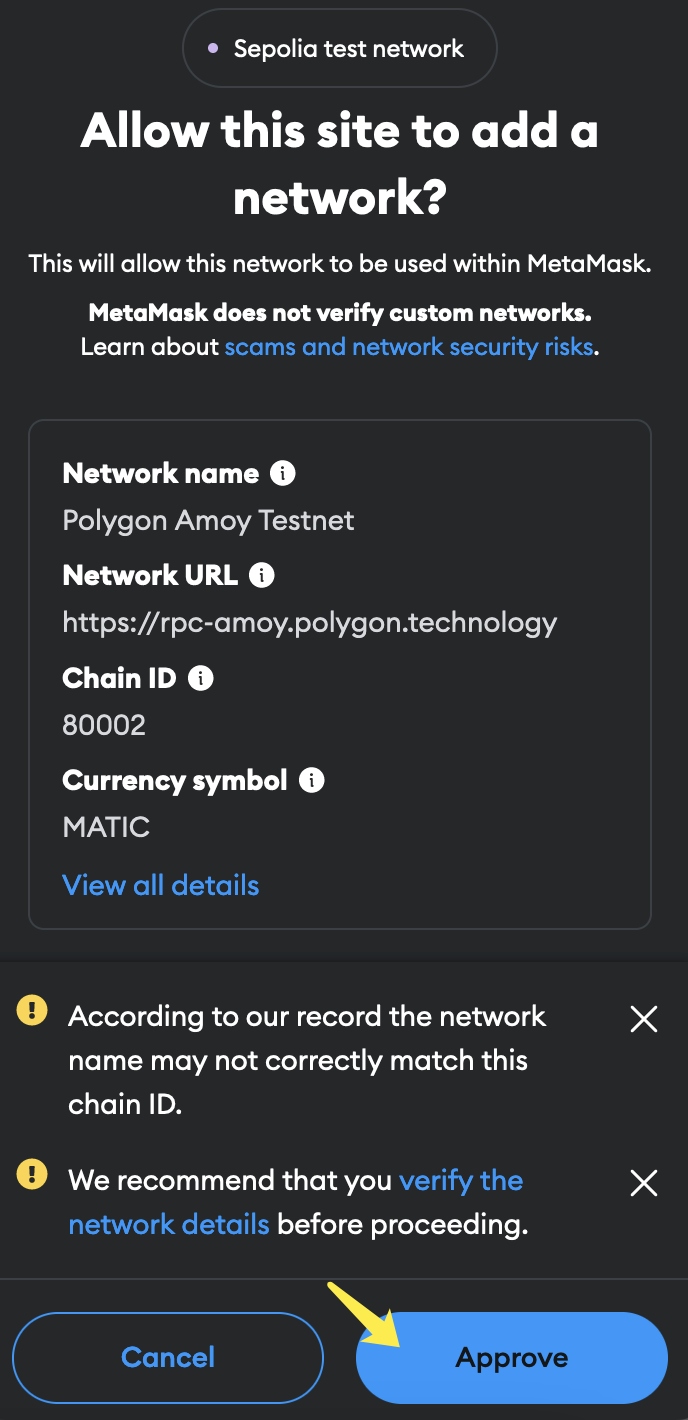Open the Chain ID info tooltip icon

coord(201,678)
